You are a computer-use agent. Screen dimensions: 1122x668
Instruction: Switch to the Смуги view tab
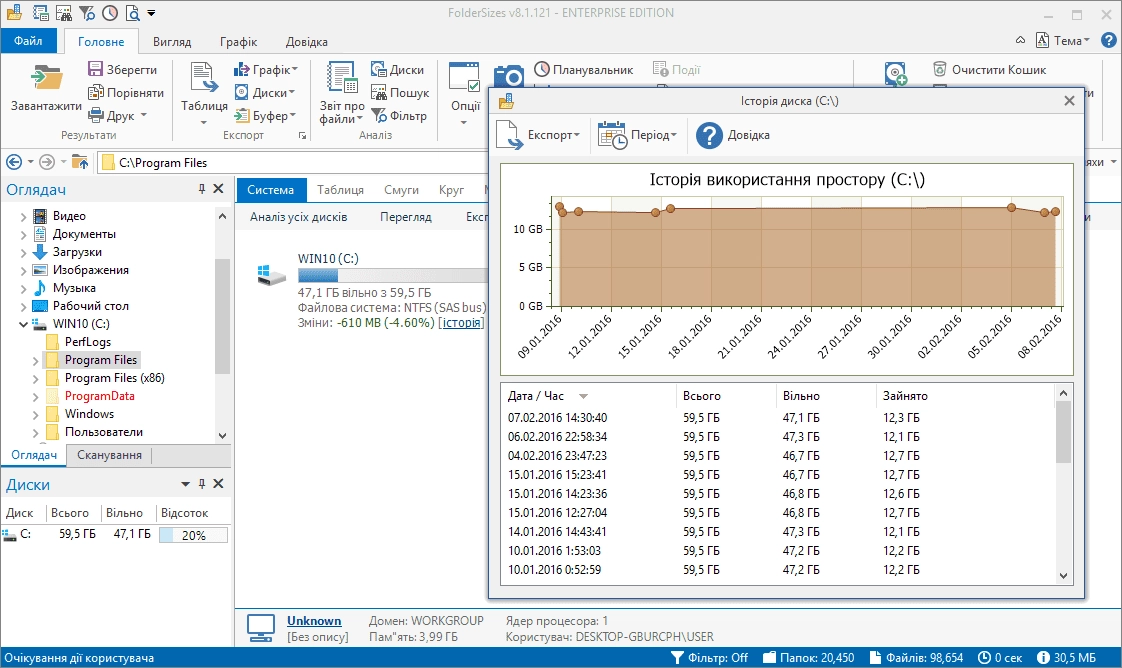click(401, 190)
